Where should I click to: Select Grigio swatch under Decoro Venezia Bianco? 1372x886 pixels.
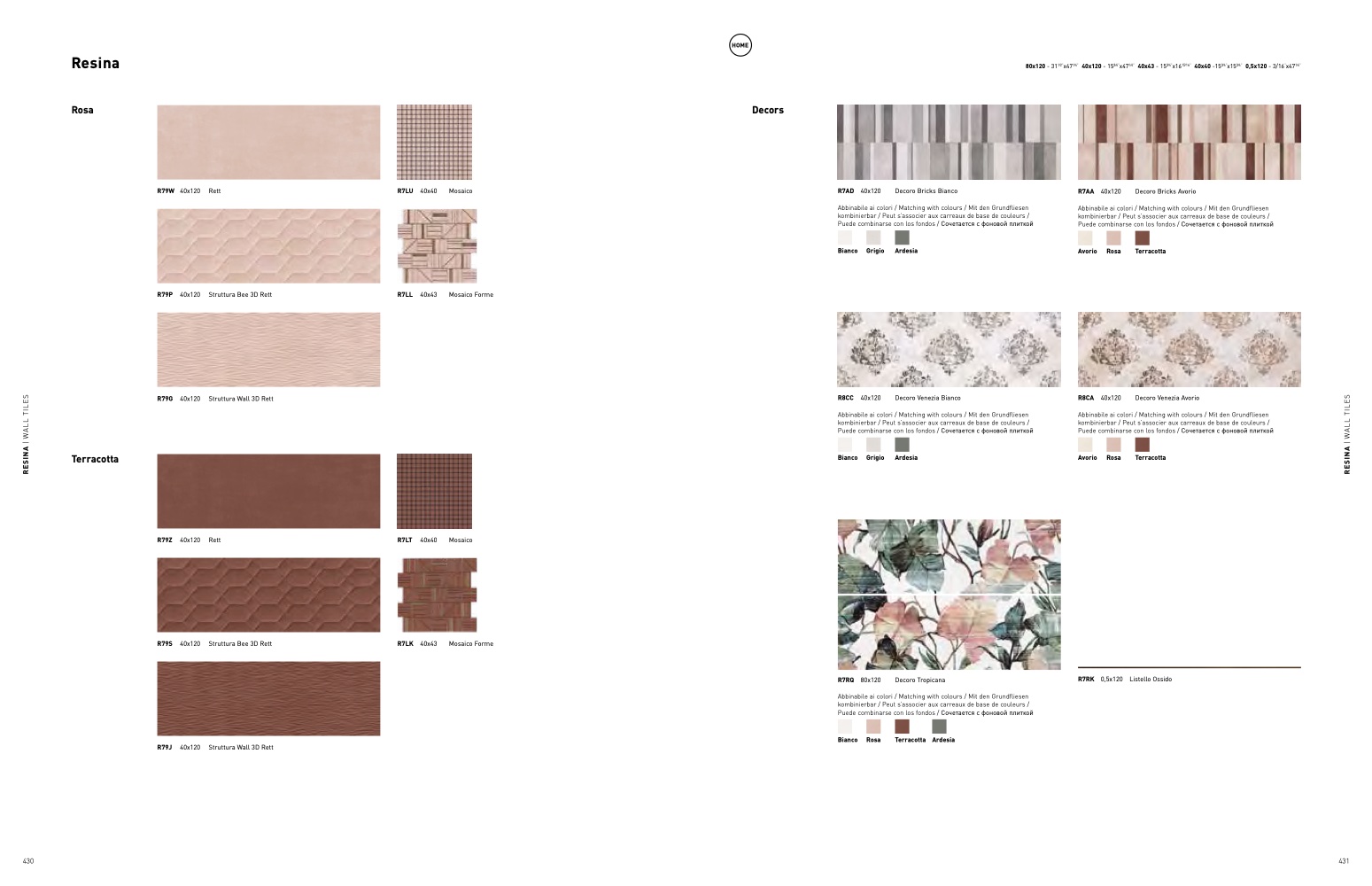pyautogui.click(x=873, y=445)
